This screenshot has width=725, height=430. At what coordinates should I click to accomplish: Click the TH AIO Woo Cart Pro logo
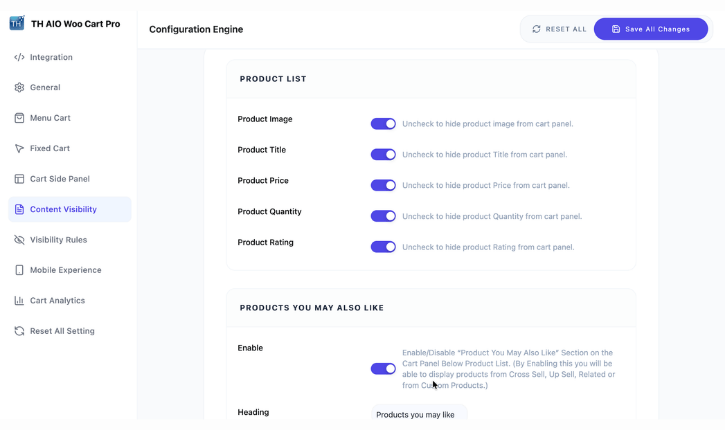(x=17, y=23)
